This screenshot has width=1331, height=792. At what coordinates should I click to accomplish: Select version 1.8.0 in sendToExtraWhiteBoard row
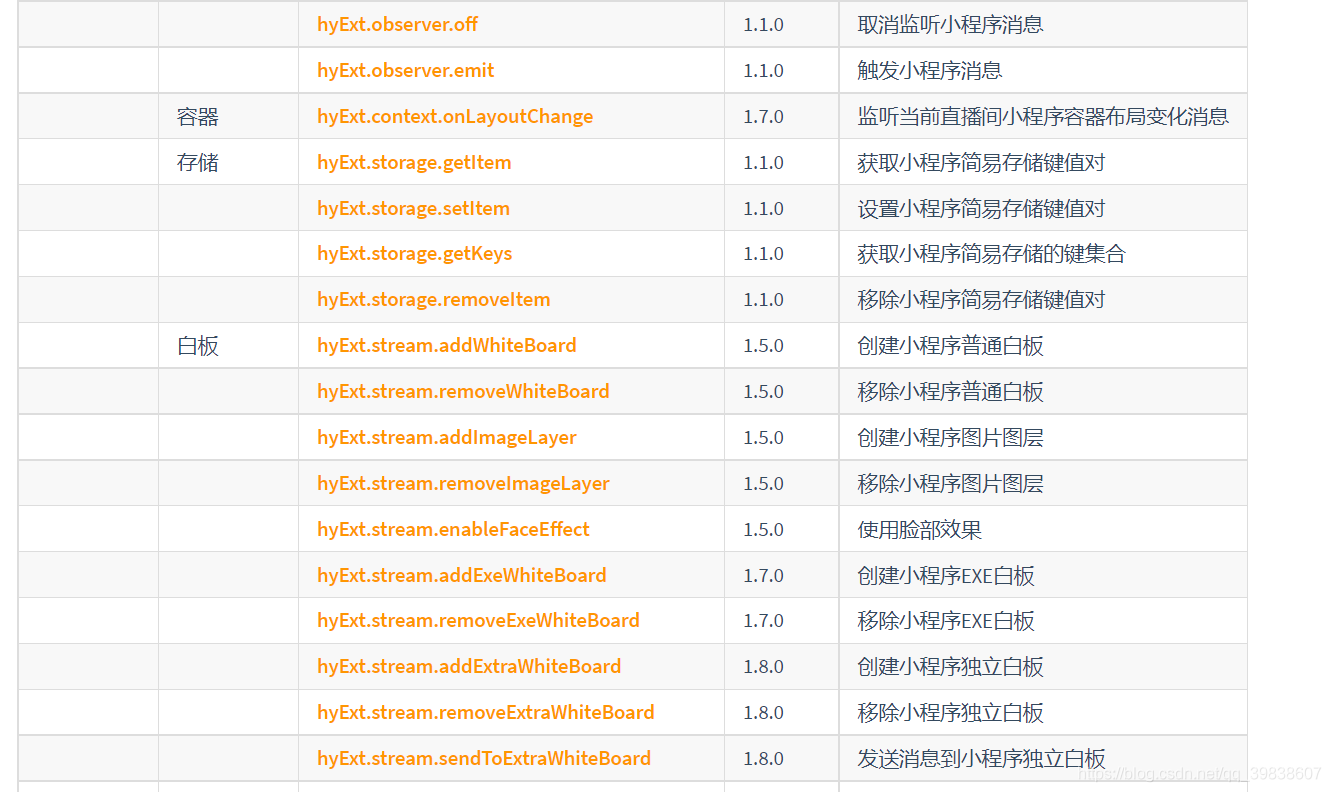(763, 758)
